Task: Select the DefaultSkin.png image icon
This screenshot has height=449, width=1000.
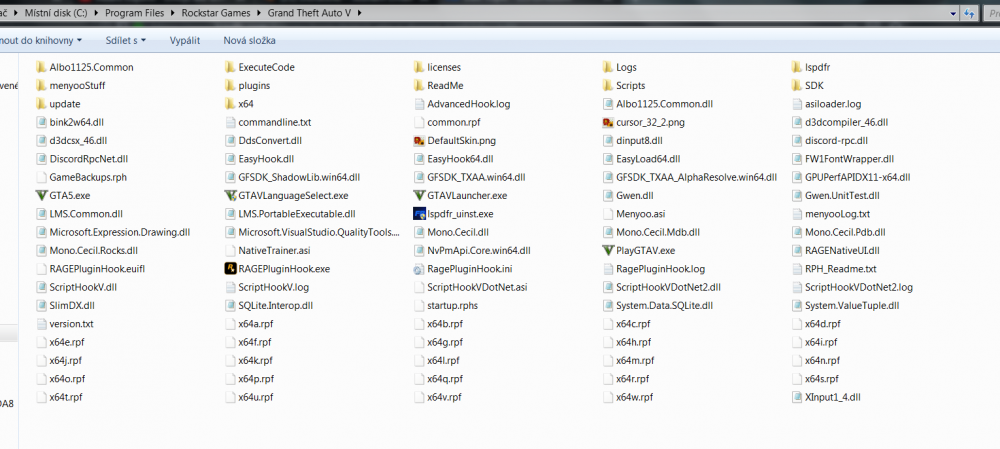Action: coord(419,140)
